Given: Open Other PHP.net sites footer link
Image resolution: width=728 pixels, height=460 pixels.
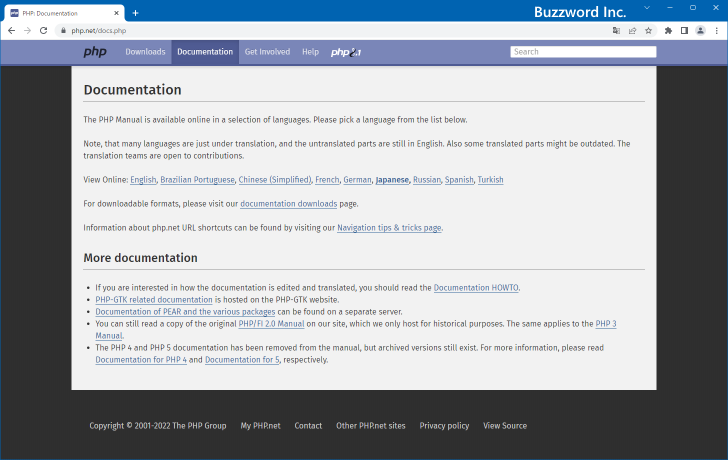Looking at the screenshot, I should tap(371, 426).
